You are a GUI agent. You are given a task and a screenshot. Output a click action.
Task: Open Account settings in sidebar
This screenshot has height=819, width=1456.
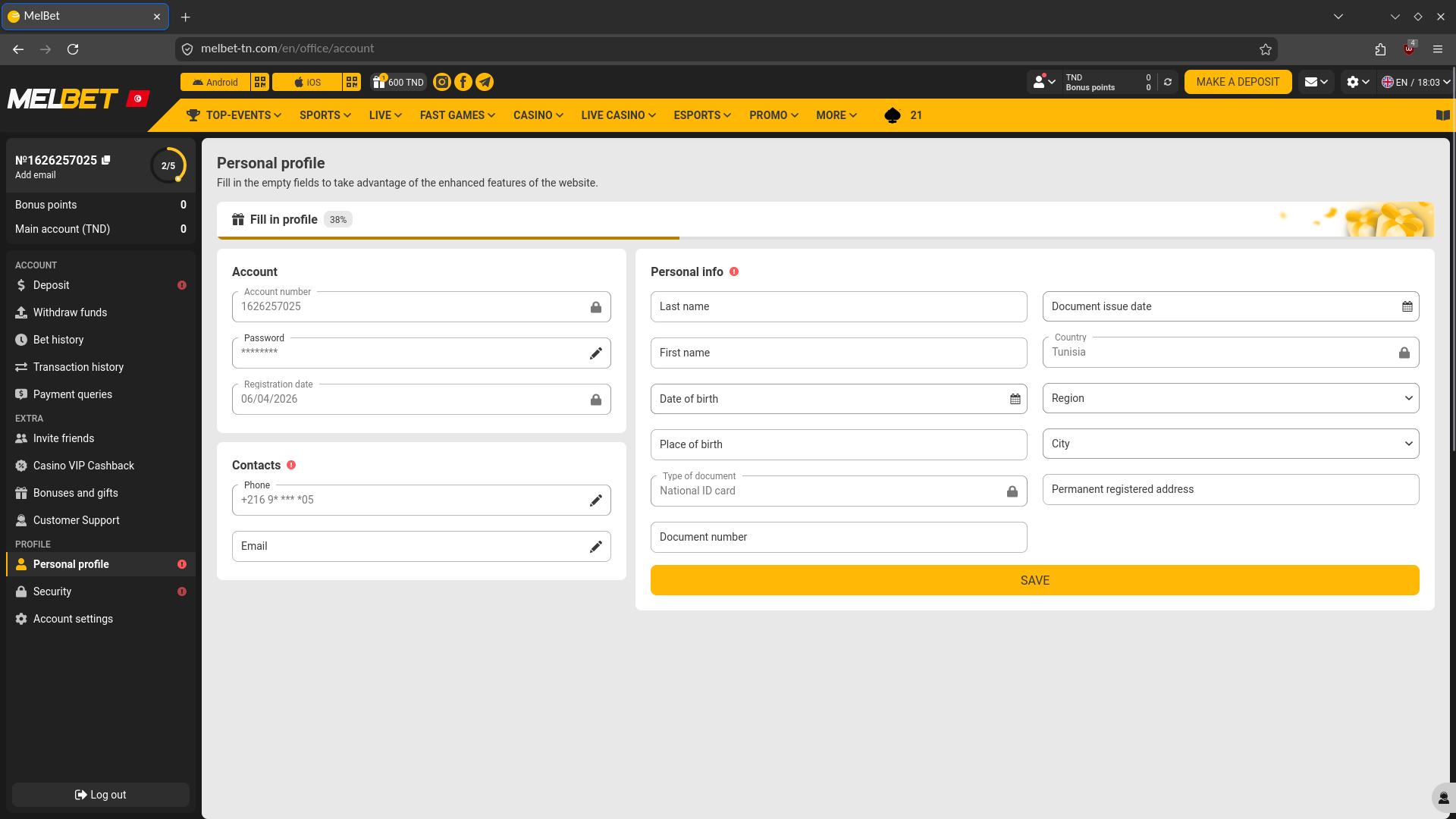[101, 619]
